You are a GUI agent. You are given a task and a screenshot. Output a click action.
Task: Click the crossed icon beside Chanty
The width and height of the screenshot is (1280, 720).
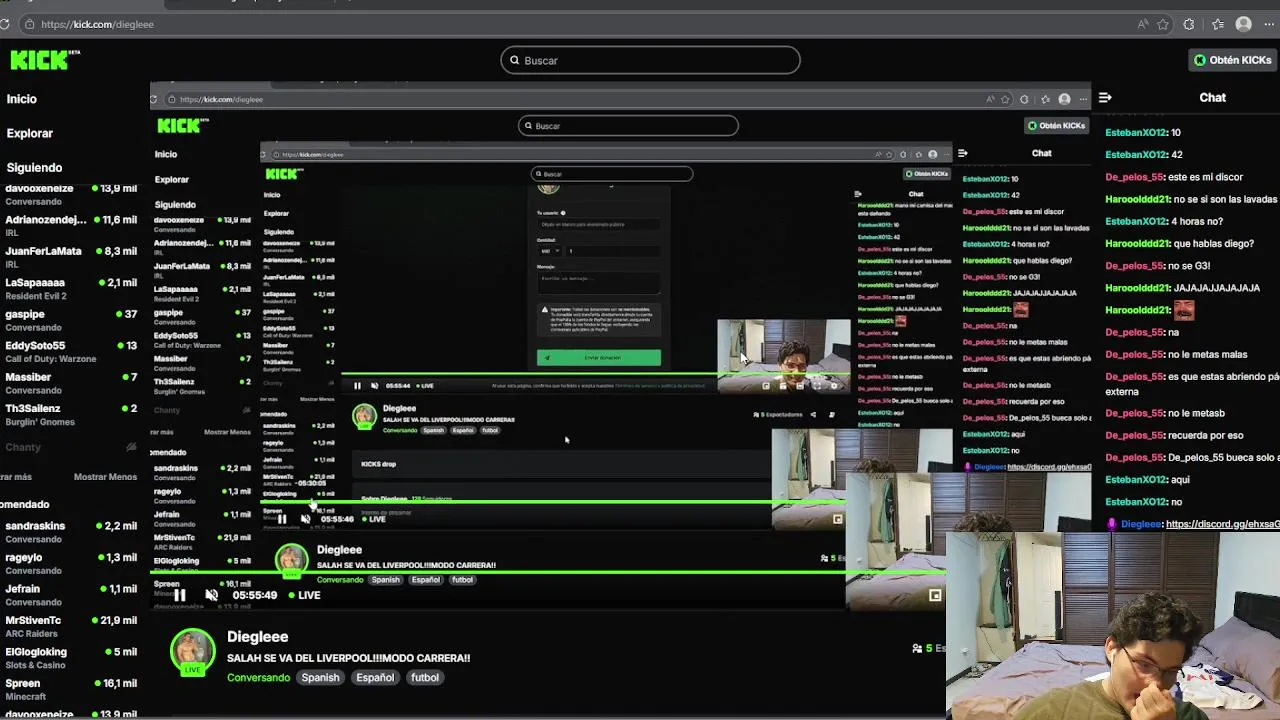[x=130, y=447]
